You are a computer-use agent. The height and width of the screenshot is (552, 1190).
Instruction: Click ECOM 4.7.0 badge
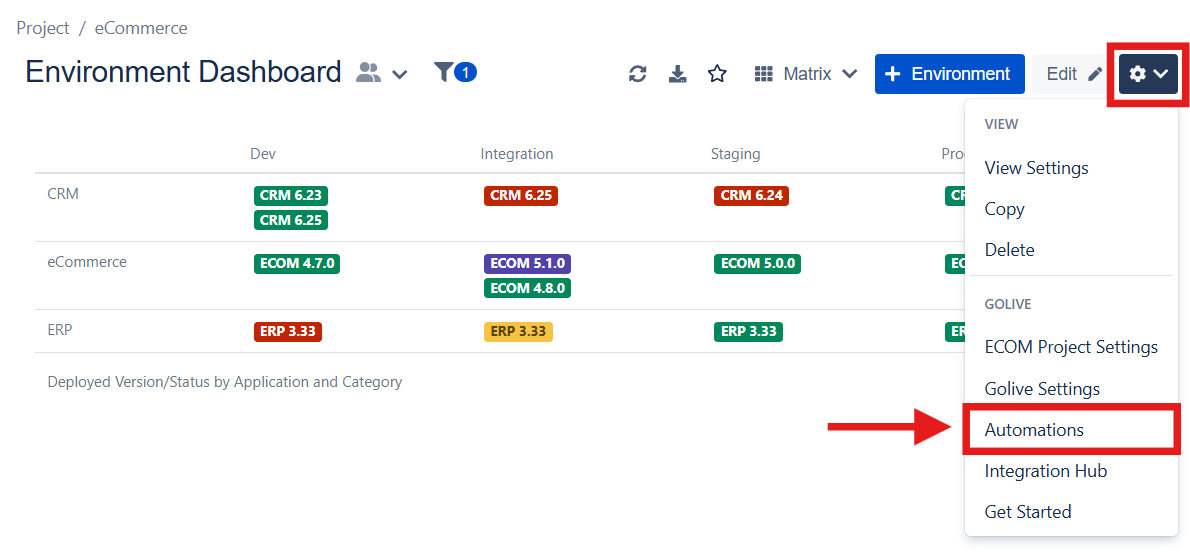point(297,263)
